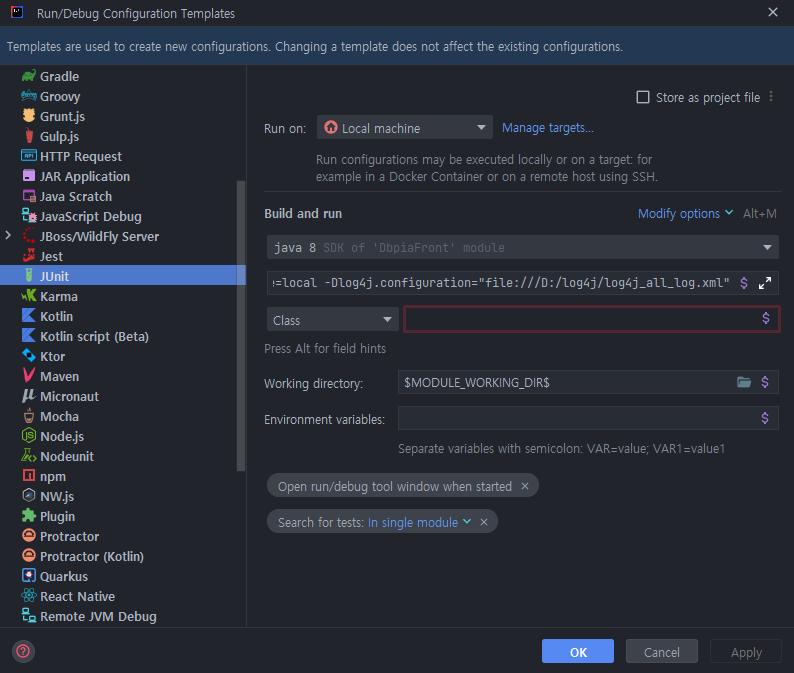Screen dimensions: 794x673
Task: Select the Maven icon
Action: (x=29, y=376)
